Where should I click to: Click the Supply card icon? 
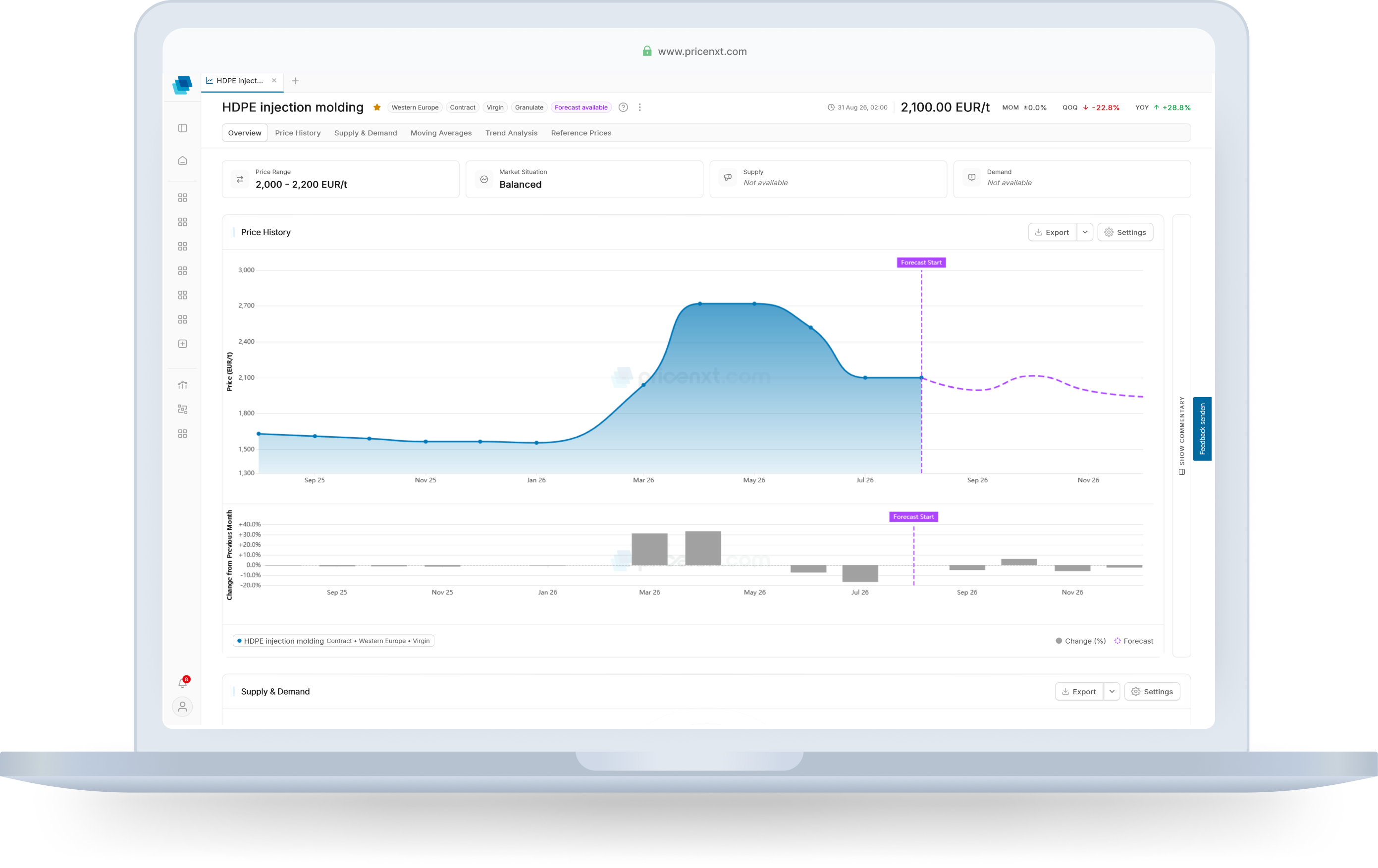(x=728, y=177)
